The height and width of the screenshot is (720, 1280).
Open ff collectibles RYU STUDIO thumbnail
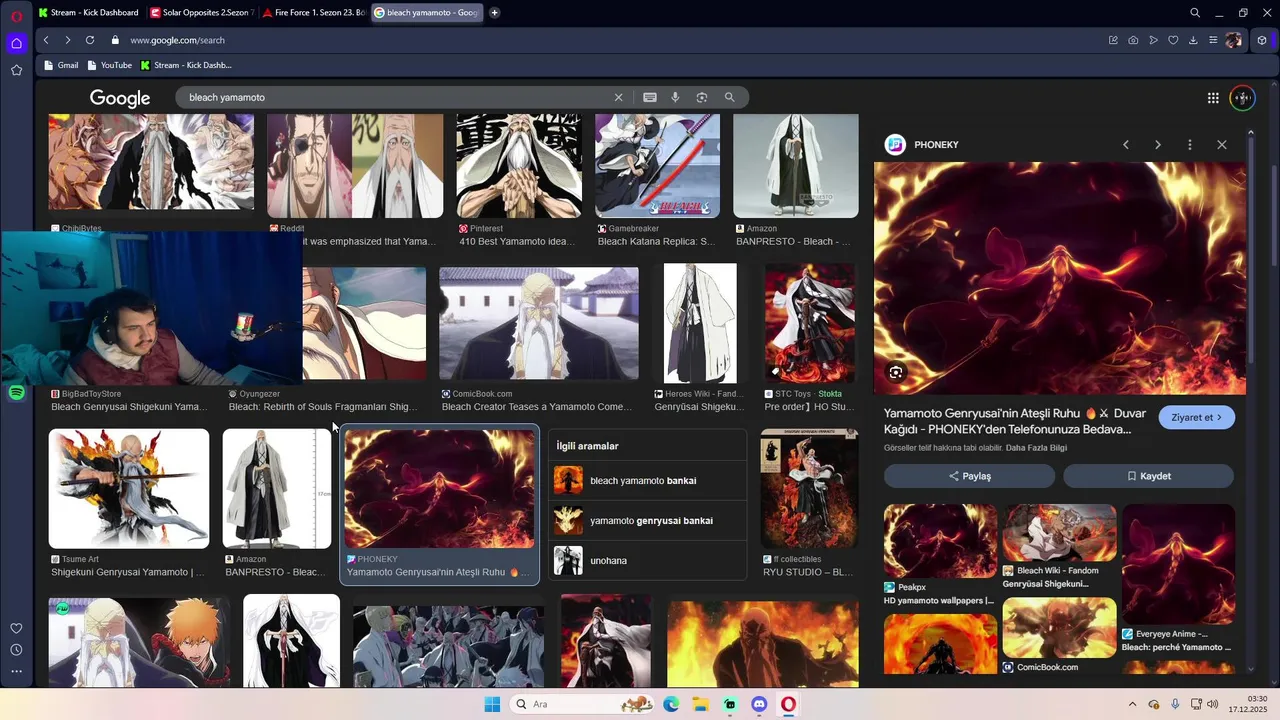click(x=809, y=489)
